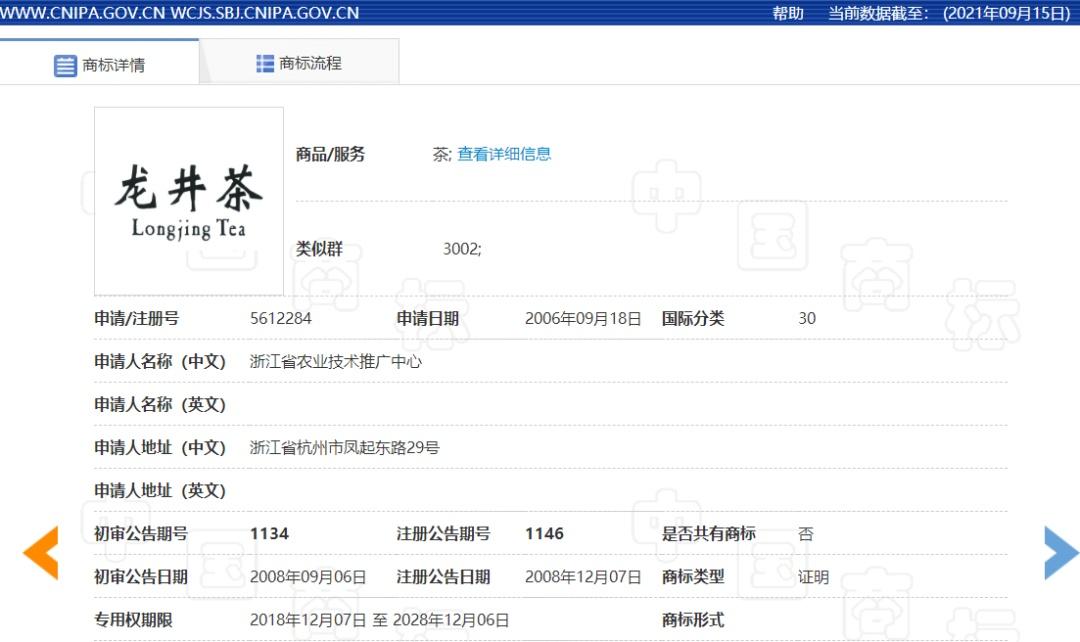Image resolution: width=1080 pixels, height=642 pixels.
Task: Click the 商品/服务 label
Action: [330, 154]
